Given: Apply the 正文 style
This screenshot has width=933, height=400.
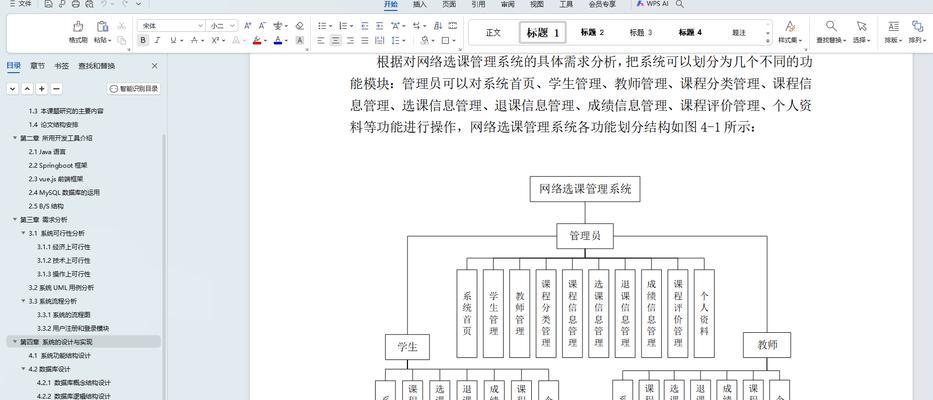Looking at the screenshot, I should (x=493, y=33).
